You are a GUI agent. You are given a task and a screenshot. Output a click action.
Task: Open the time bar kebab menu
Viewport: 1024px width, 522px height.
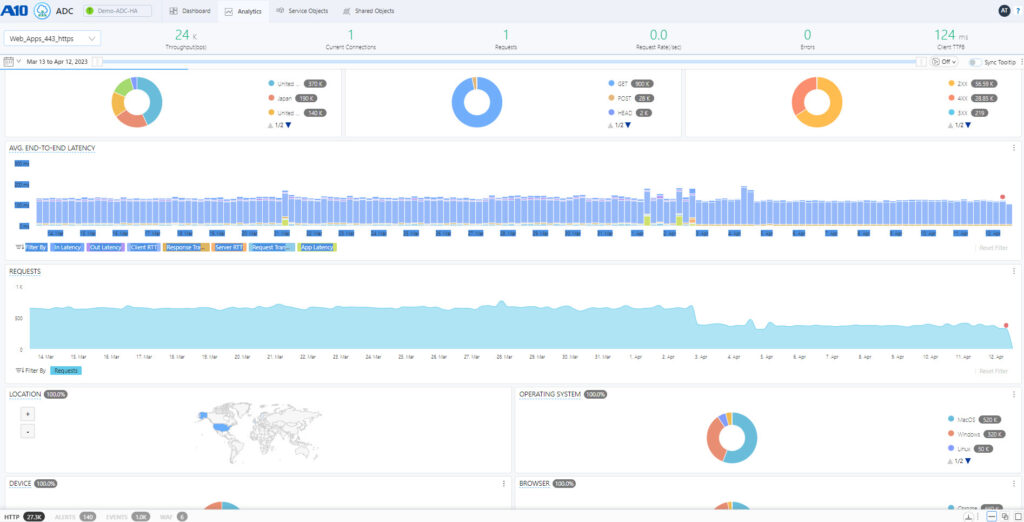coord(1021,61)
